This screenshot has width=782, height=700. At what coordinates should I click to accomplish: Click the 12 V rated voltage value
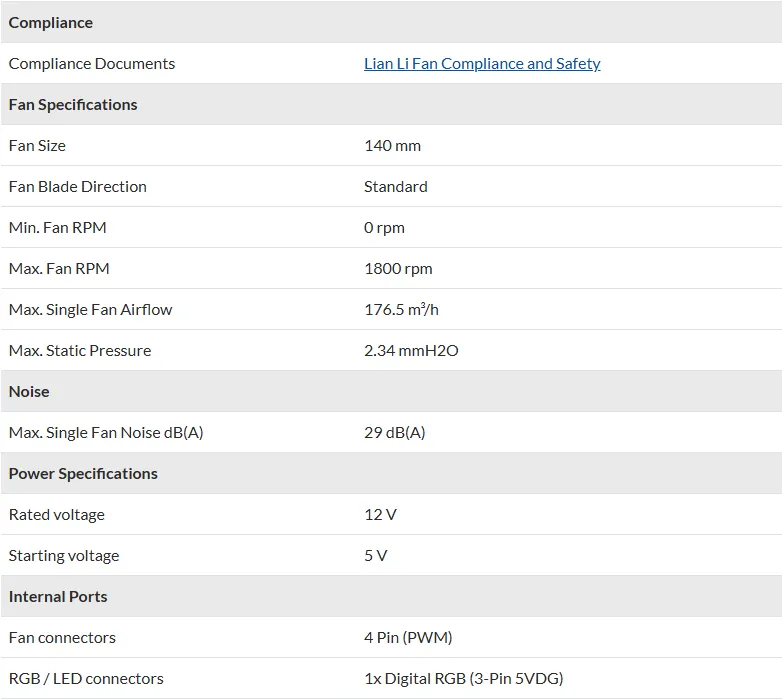[x=380, y=515]
